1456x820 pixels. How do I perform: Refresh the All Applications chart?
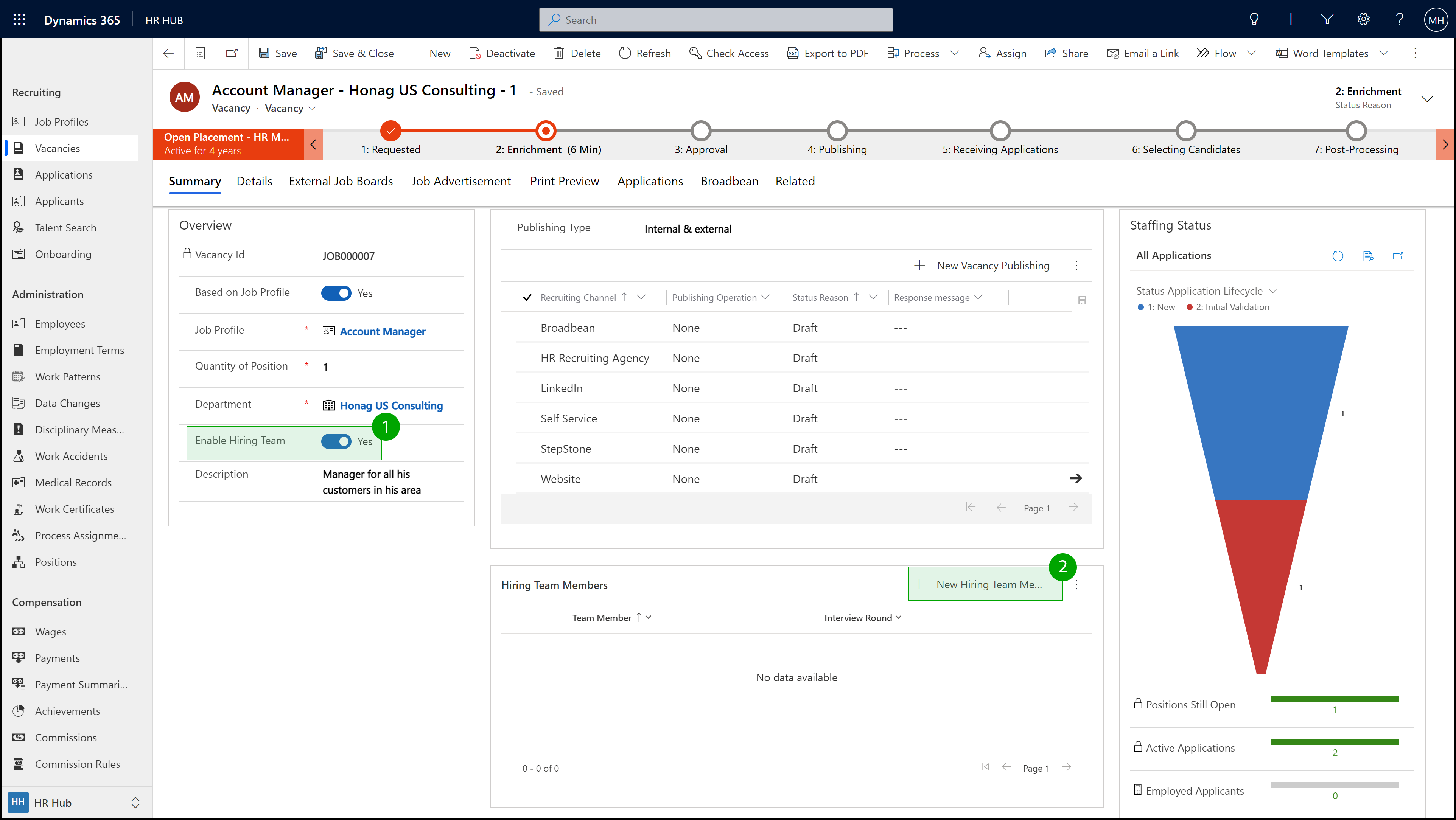1337,256
